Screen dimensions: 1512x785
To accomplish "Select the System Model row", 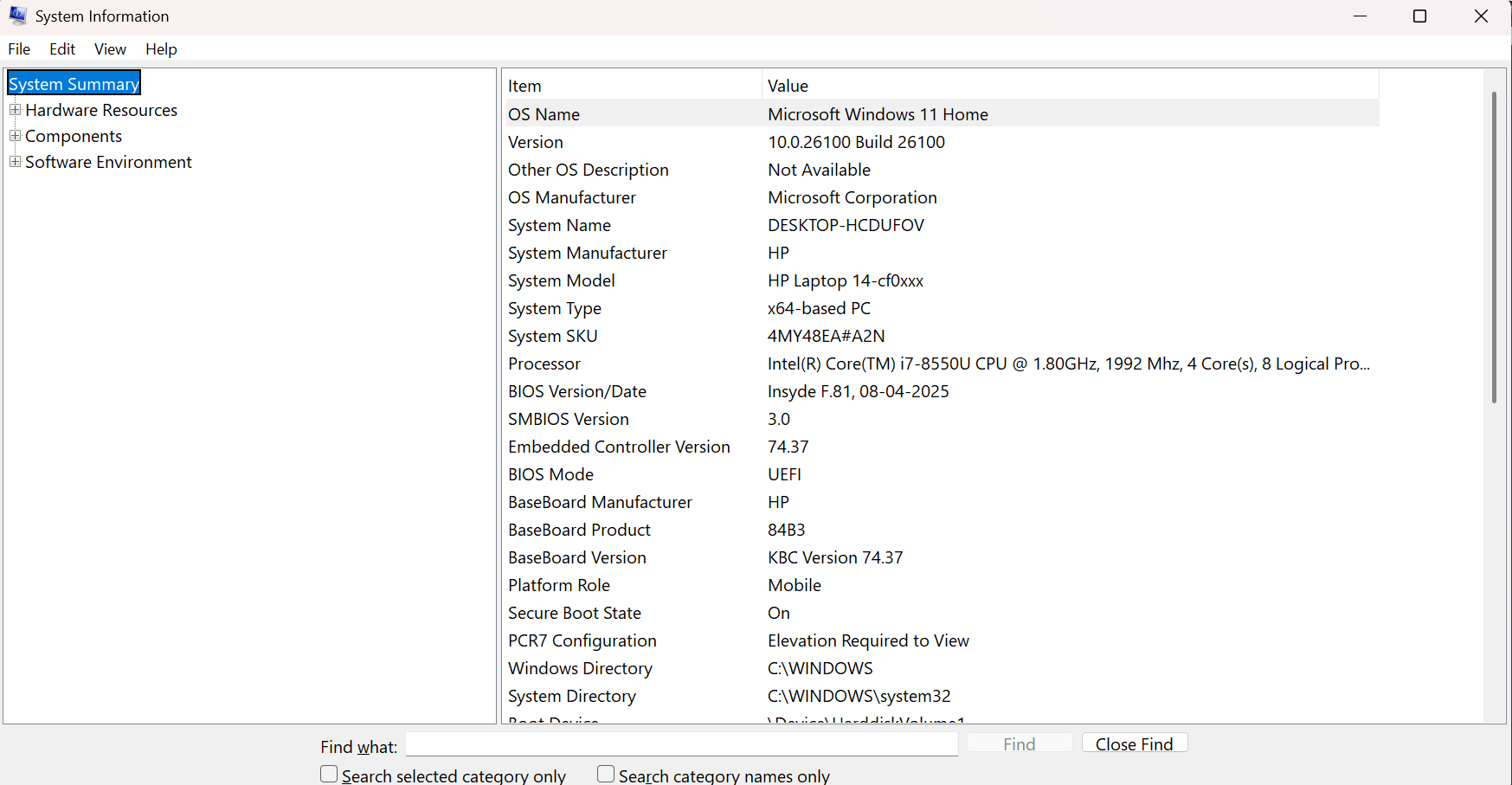I will 943,280.
